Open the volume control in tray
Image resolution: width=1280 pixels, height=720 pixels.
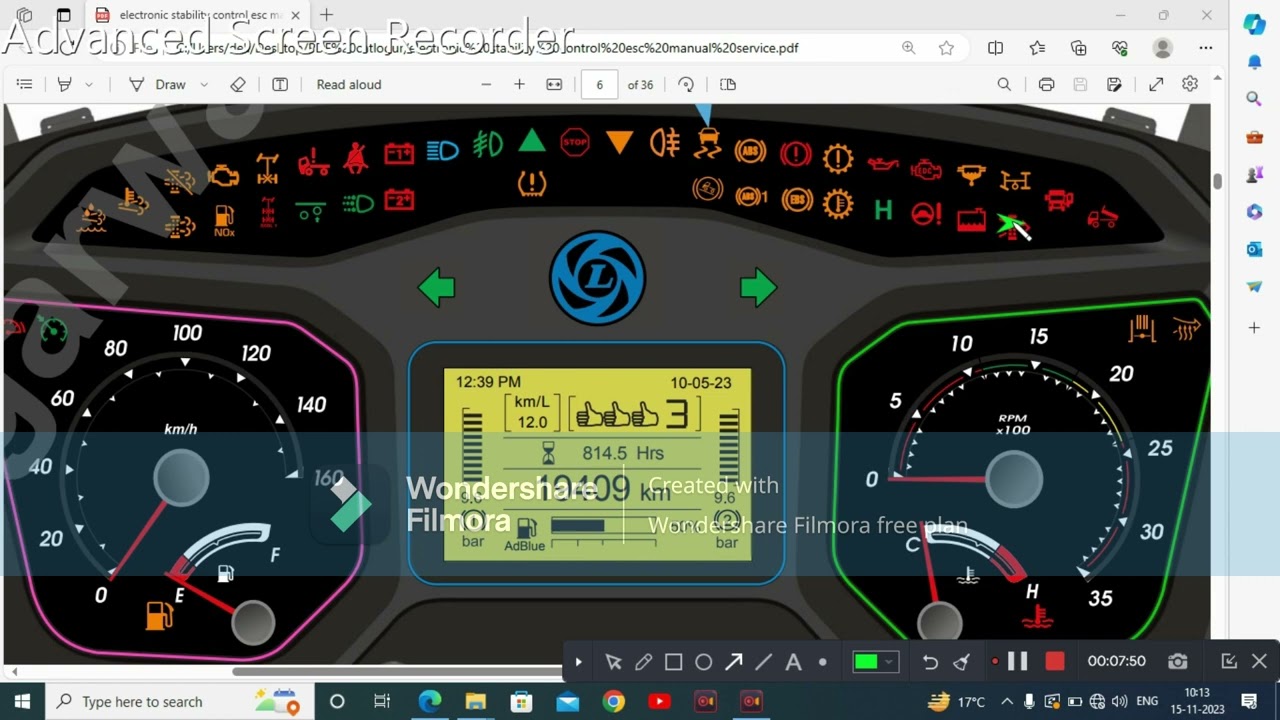1120,701
